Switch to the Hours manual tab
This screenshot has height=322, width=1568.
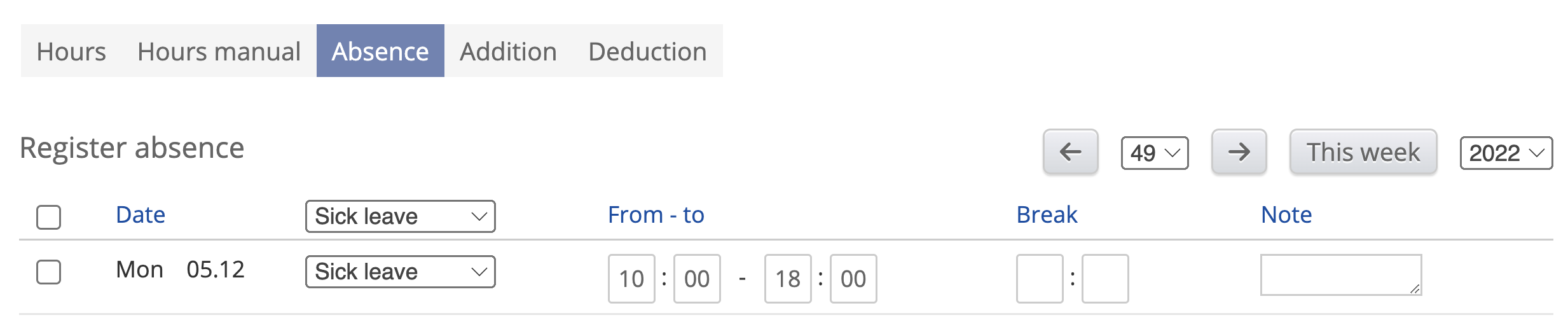click(x=219, y=52)
